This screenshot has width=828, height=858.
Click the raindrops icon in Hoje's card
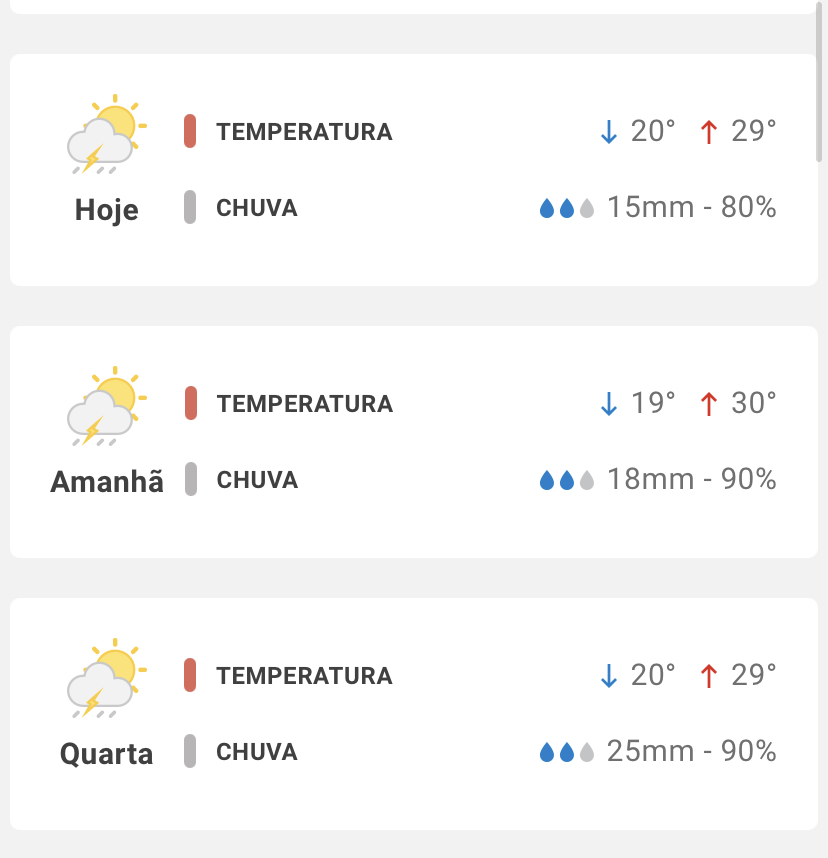pyautogui.click(x=567, y=208)
